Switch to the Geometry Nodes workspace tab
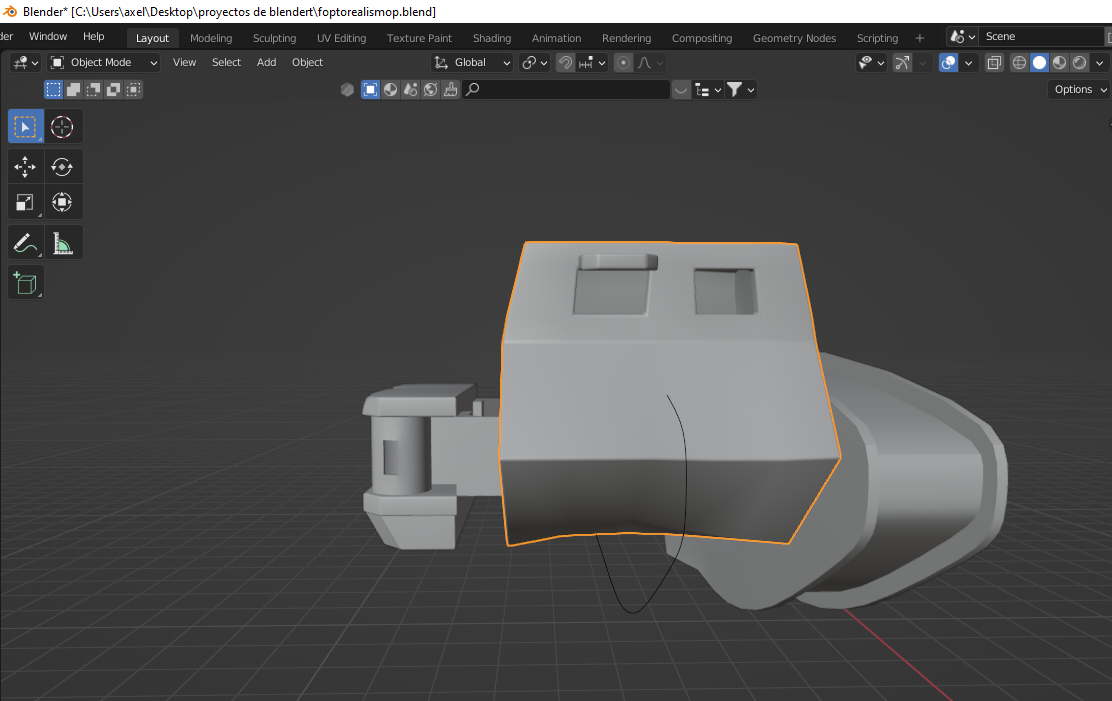This screenshot has width=1112, height=701. click(794, 38)
